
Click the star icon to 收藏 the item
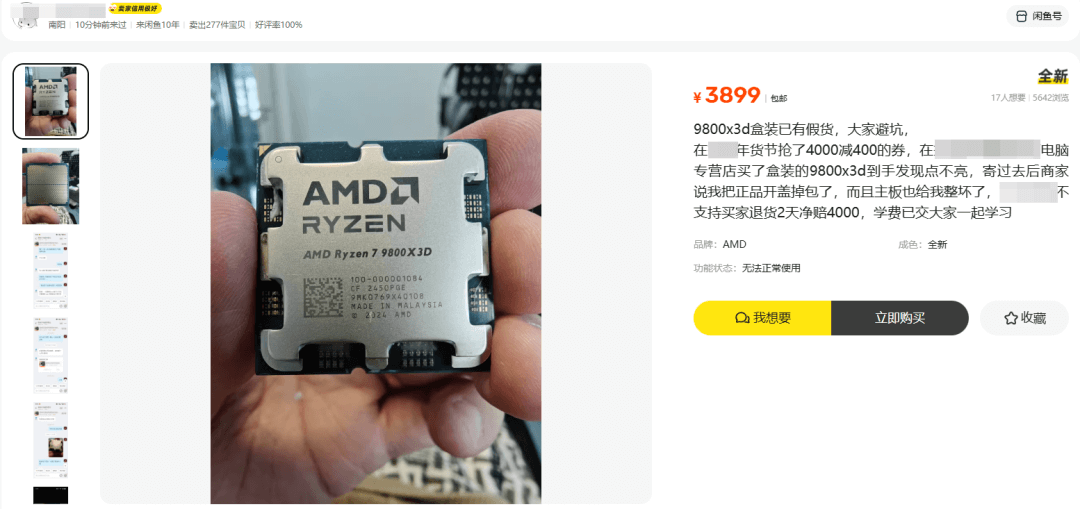pos(1010,318)
